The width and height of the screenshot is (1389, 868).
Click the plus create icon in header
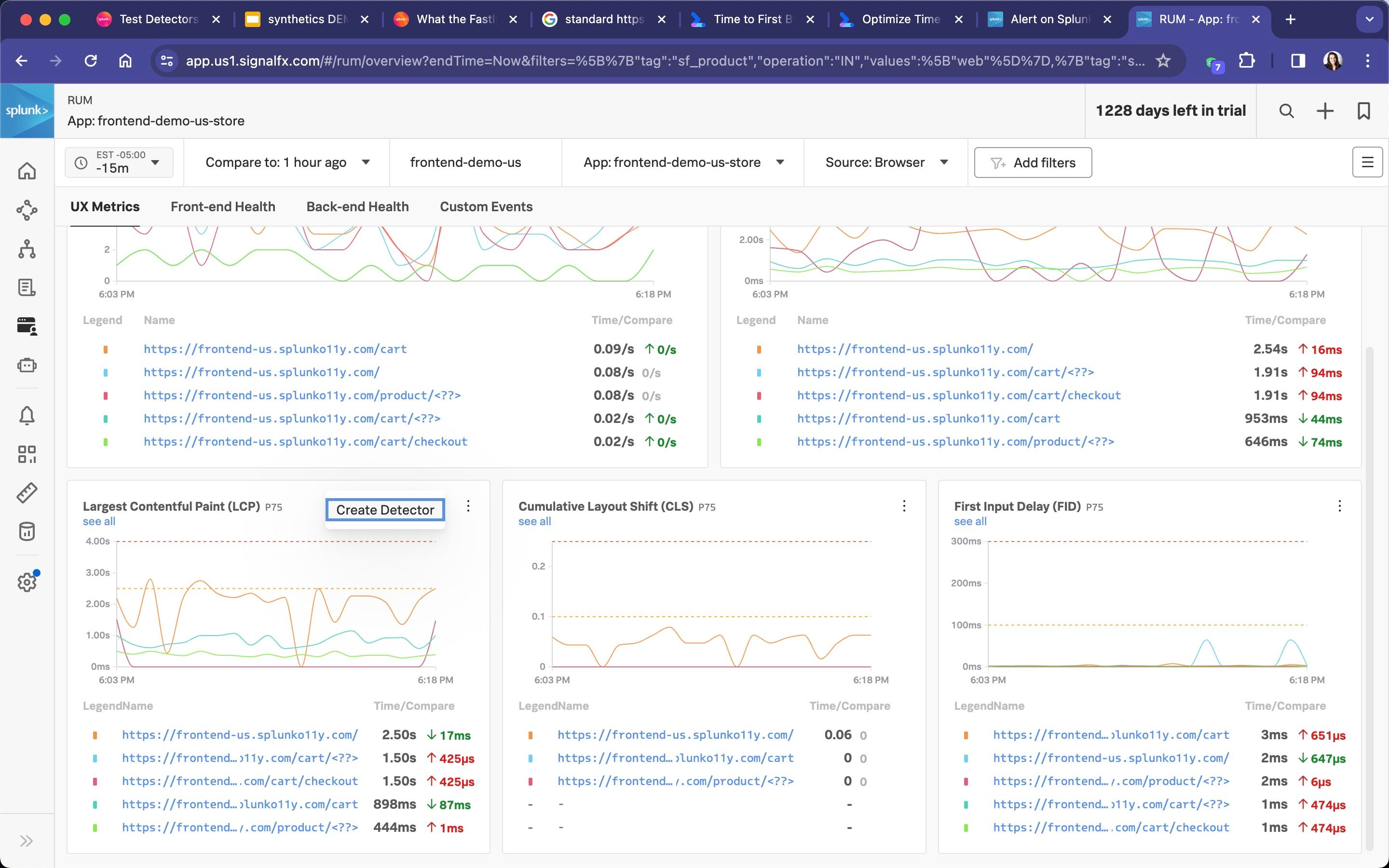1325,111
